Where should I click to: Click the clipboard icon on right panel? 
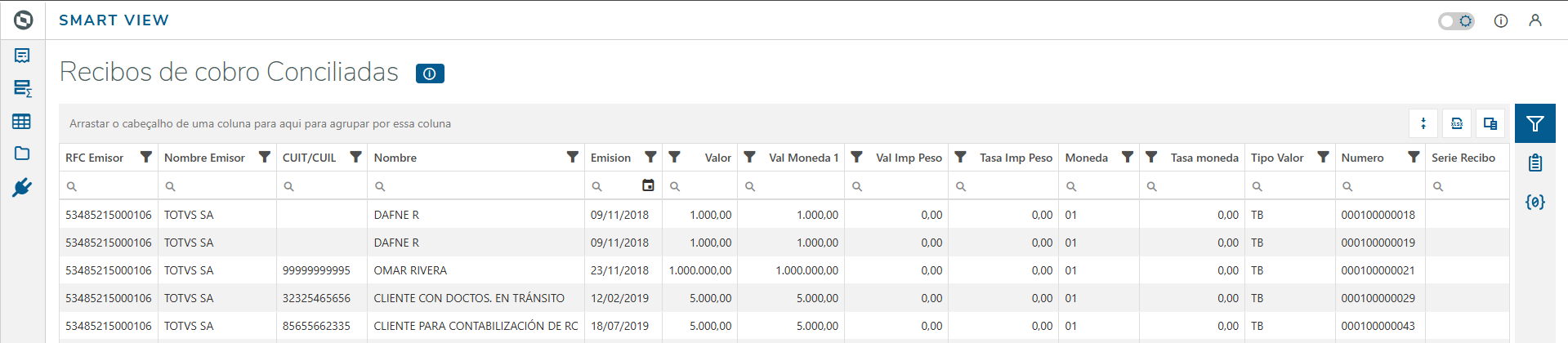click(1534, 163)
